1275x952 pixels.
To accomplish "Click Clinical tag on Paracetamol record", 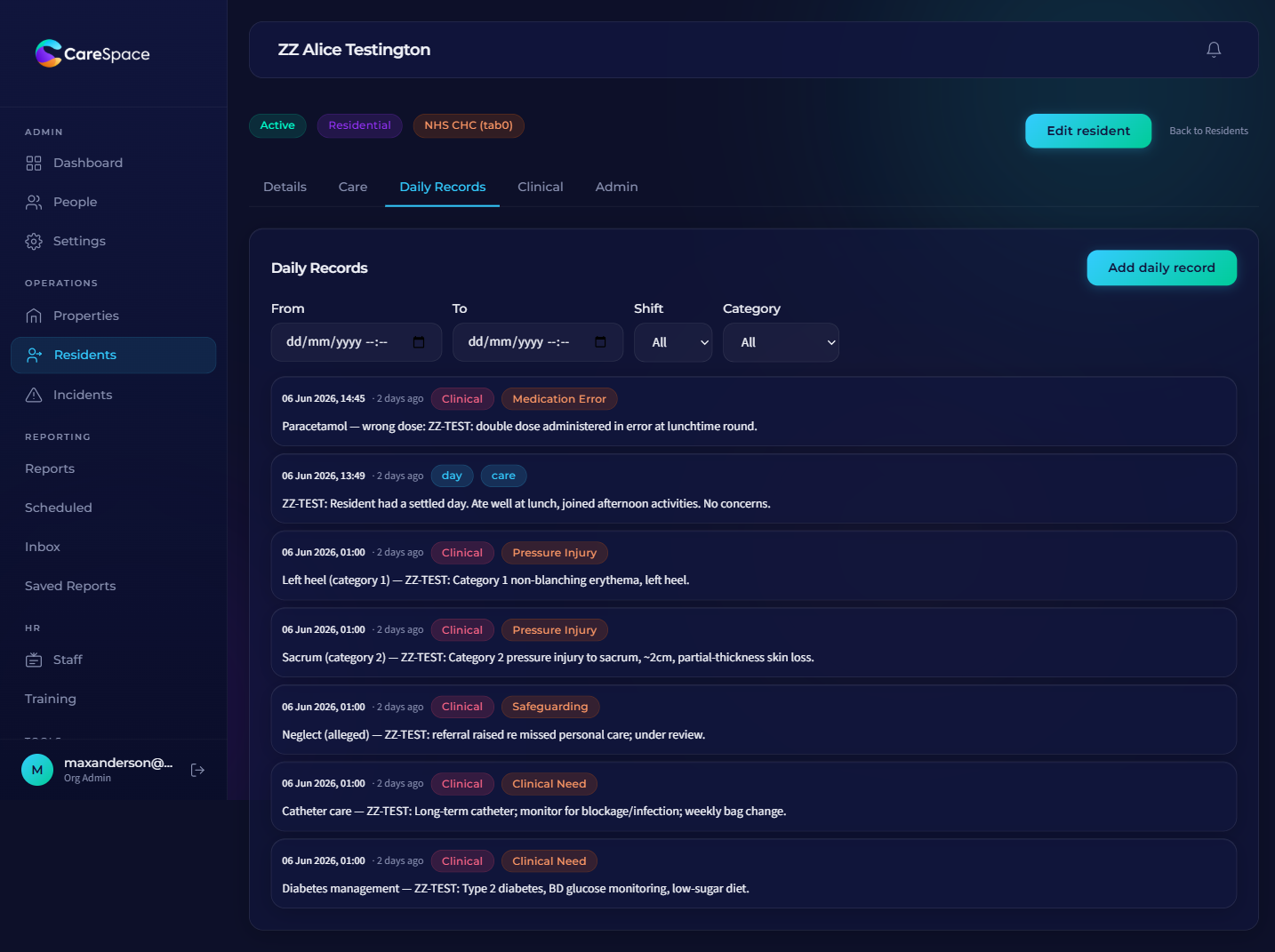I will pyautogui.click(x=462, y=399).
